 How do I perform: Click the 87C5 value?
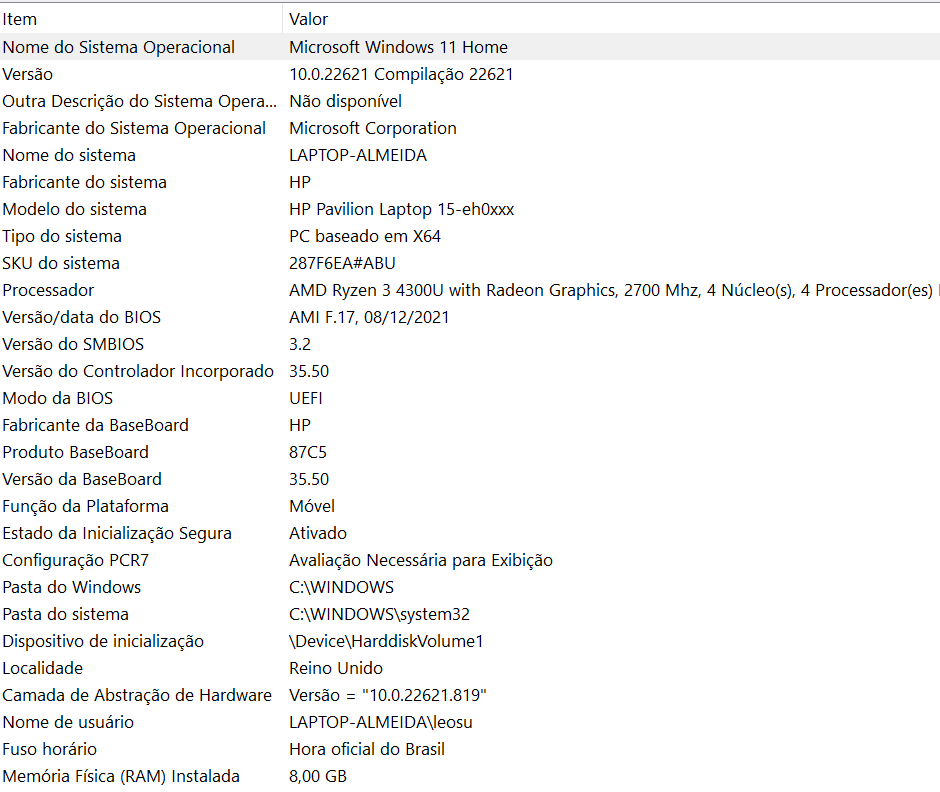click(308, 451)
